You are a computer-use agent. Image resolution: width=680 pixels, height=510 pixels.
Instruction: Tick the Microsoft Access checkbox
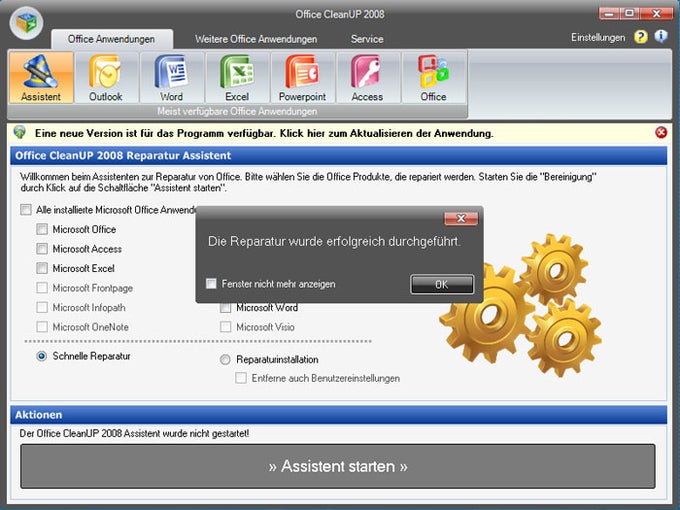coord(42,248)
